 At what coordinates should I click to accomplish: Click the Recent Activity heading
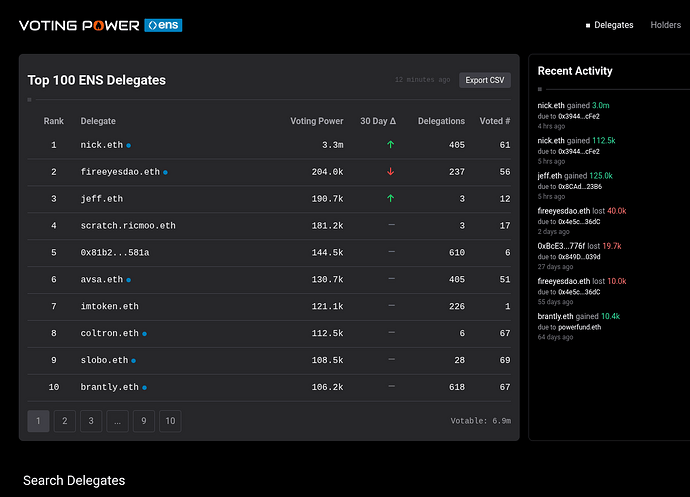575,71
